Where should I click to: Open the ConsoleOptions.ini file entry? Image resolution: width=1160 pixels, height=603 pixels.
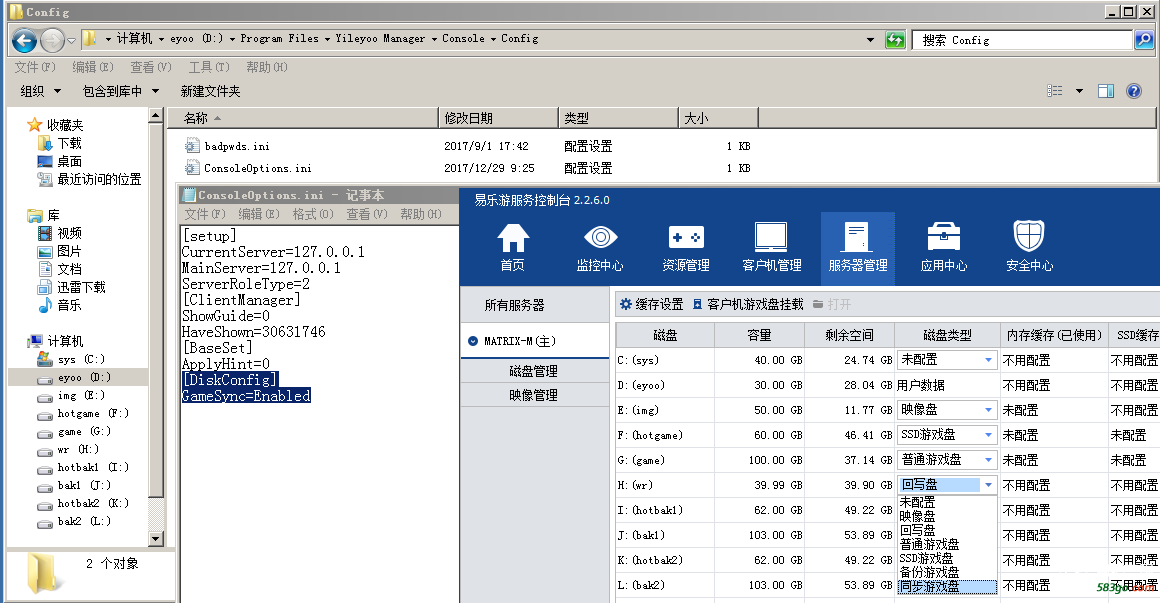coord(257,168)
